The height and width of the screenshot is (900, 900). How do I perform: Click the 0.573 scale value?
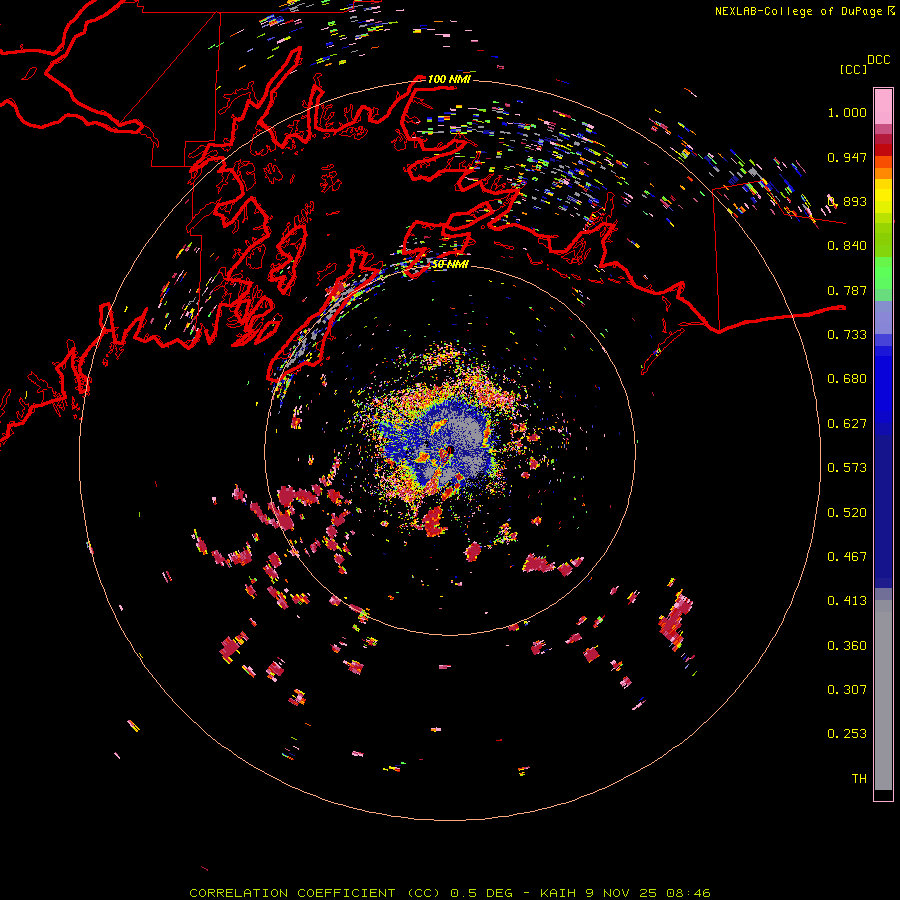[847, 468]
